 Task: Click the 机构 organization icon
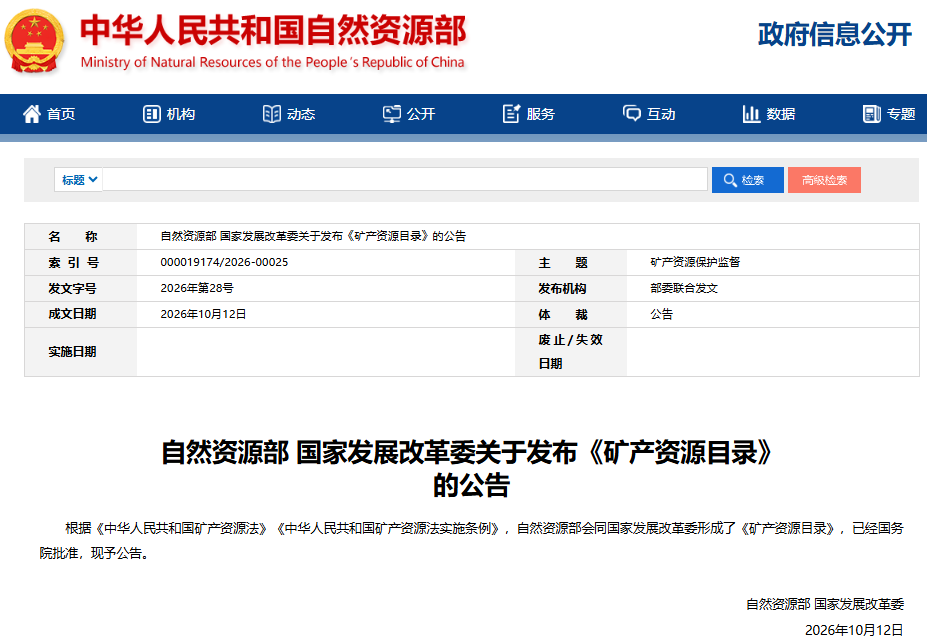tap(152, 114)
